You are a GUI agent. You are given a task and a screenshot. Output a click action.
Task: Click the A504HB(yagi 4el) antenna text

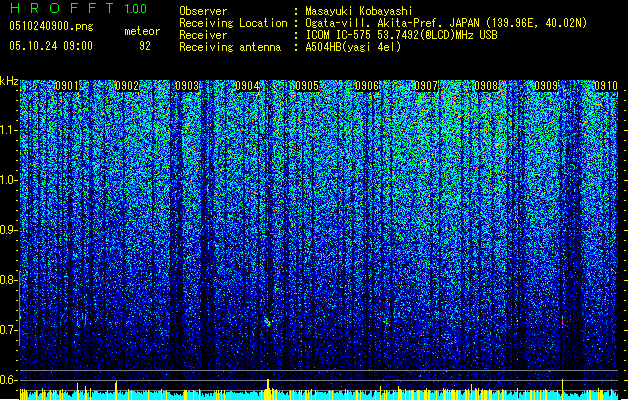click(353, 47)
